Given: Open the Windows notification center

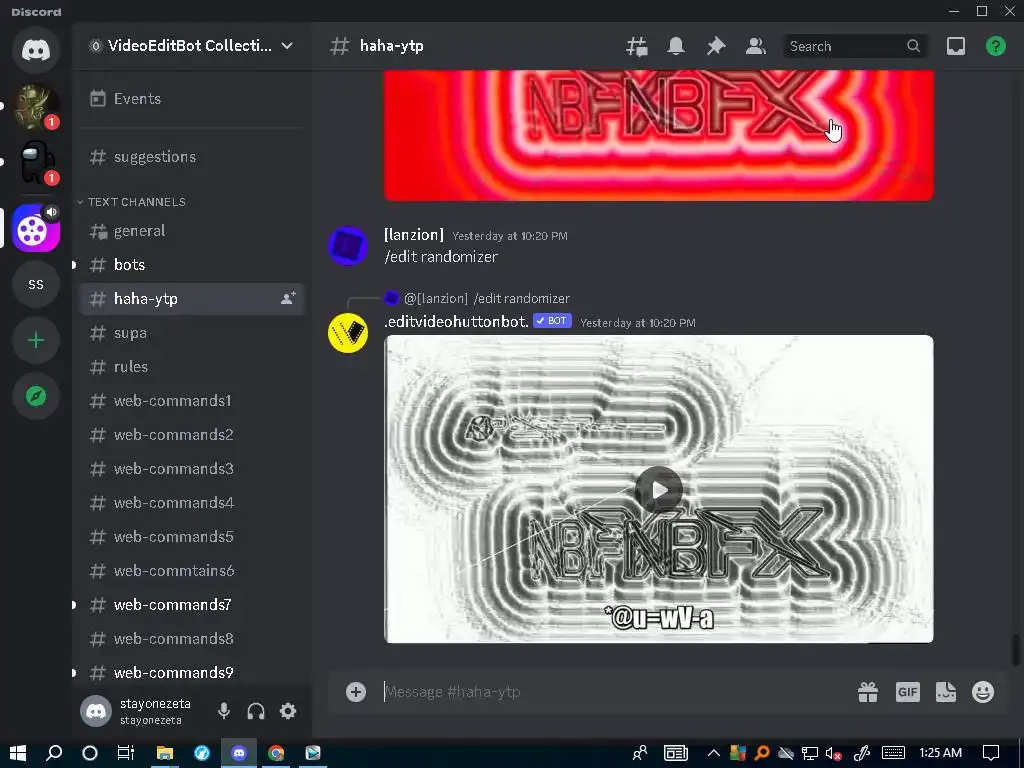Looking at the screenshot, I should tap(991, 753).
